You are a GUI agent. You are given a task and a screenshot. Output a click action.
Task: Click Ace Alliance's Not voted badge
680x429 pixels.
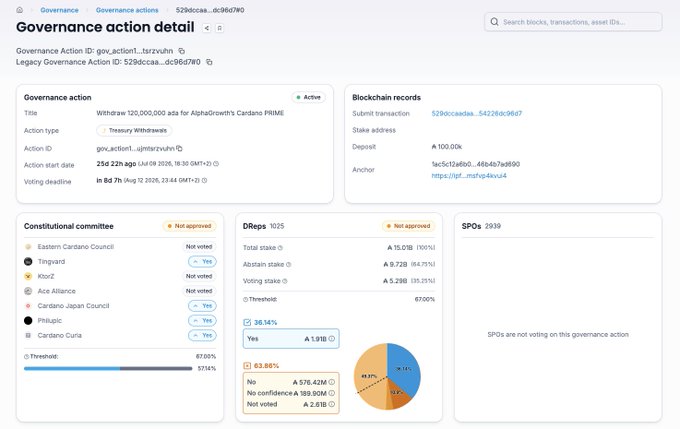tap(199, 291)
